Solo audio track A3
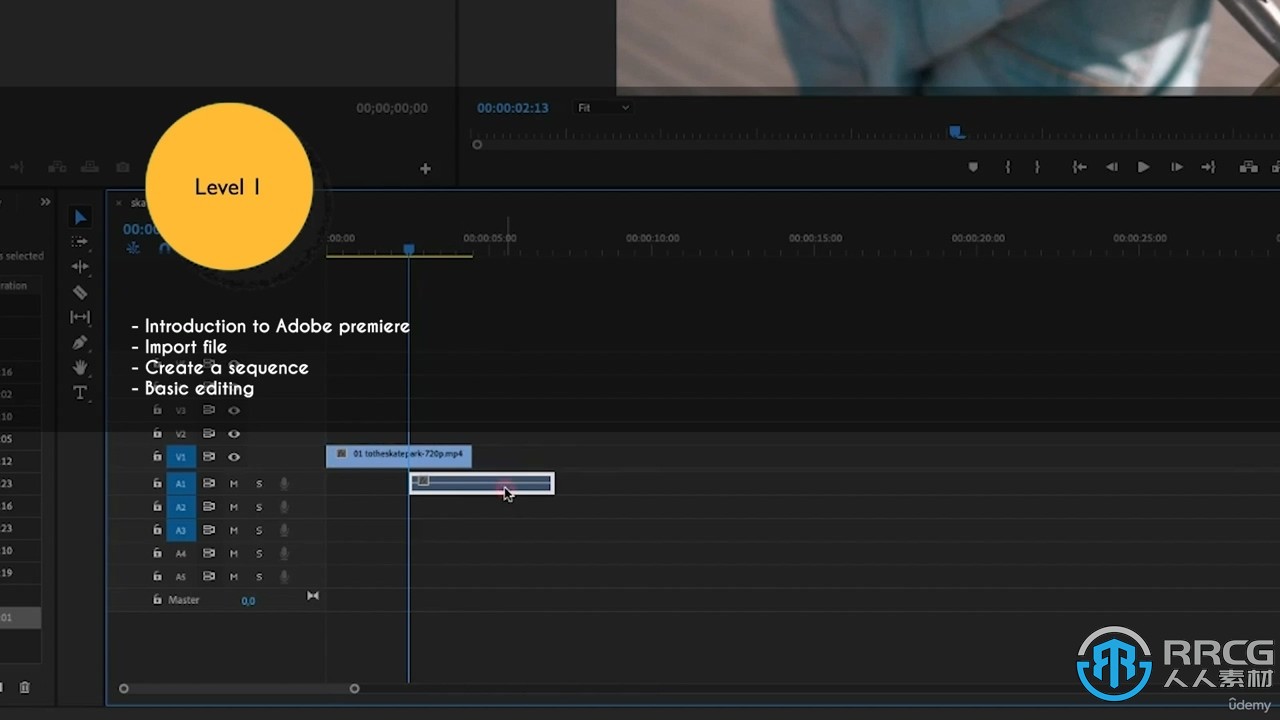The width and height of the screenshot is (1280, 720). pyautogui.click(x=259, y=530)
